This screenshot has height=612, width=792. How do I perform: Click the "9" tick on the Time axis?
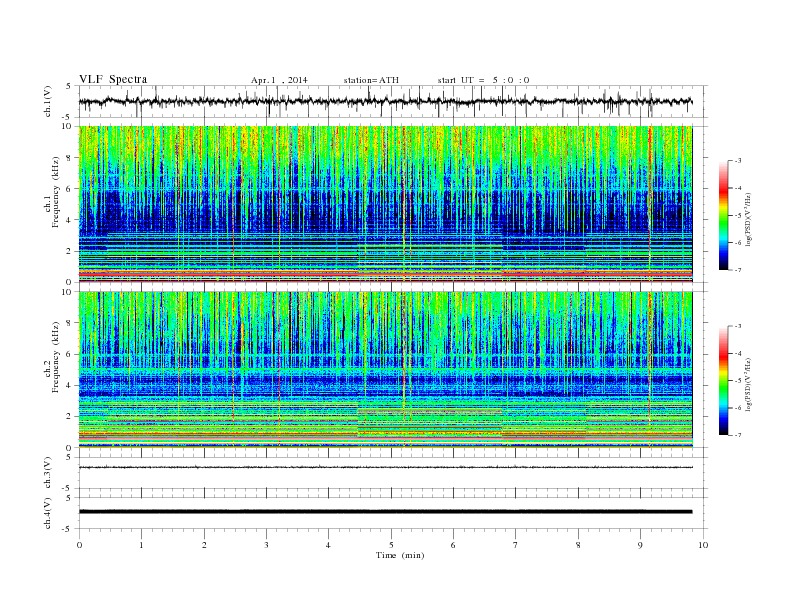[x=640, y=545]
